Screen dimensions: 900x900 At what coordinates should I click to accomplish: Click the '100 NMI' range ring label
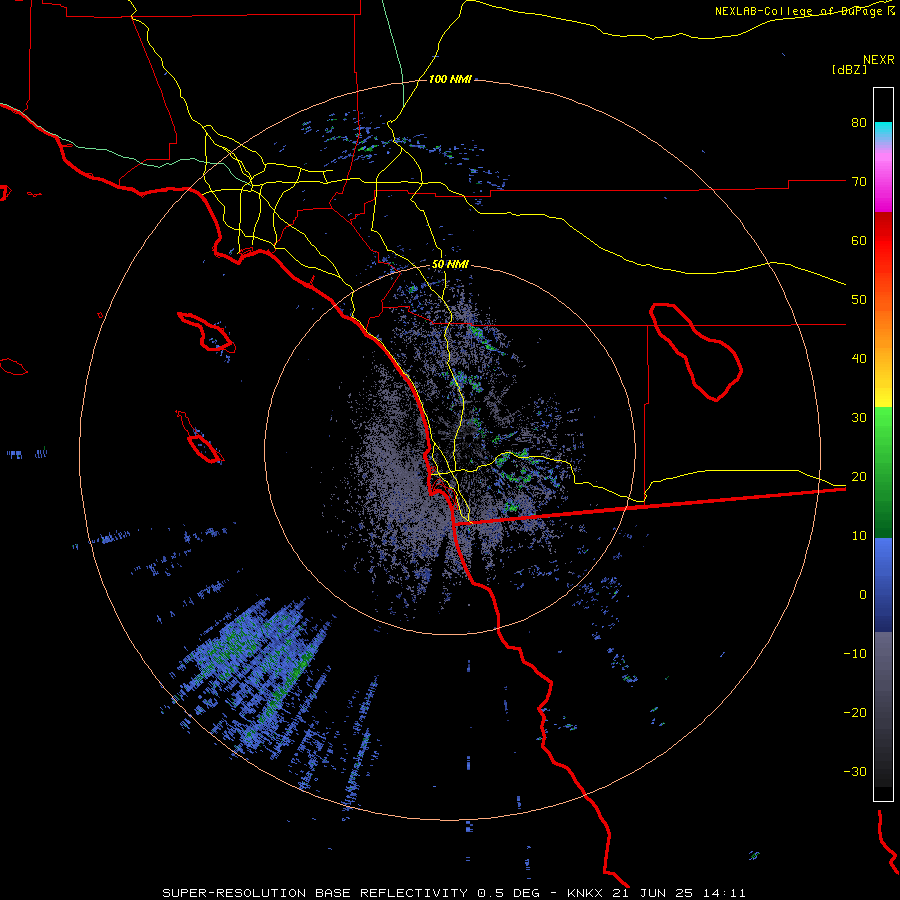[450, 79]
